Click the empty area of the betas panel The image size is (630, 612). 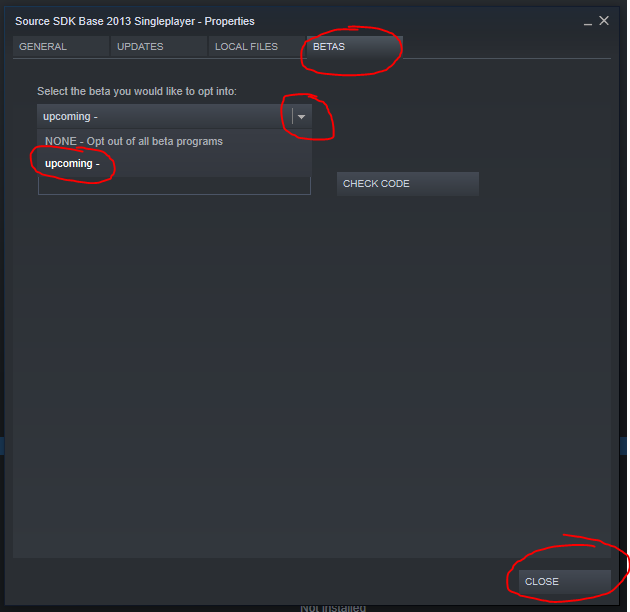point(312,362)
